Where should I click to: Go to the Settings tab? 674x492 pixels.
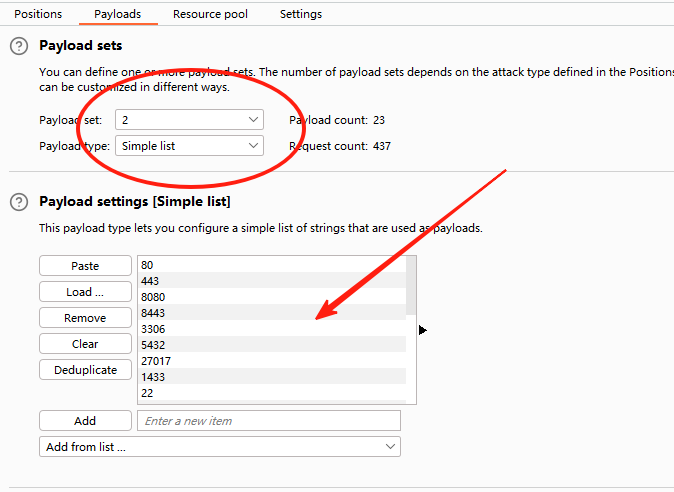point(301,14)
